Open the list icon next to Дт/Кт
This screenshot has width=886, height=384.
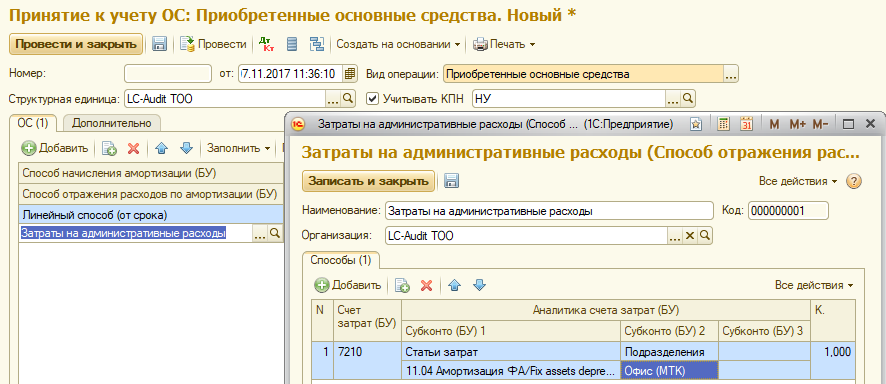[292, 44]
